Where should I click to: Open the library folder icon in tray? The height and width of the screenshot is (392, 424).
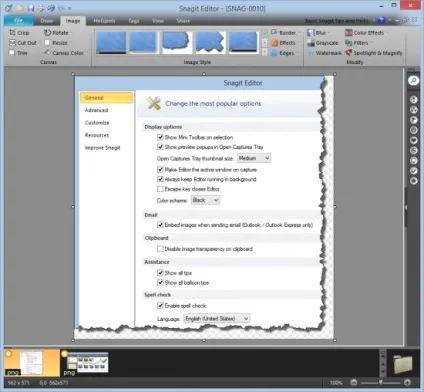(x=403, y=364)
